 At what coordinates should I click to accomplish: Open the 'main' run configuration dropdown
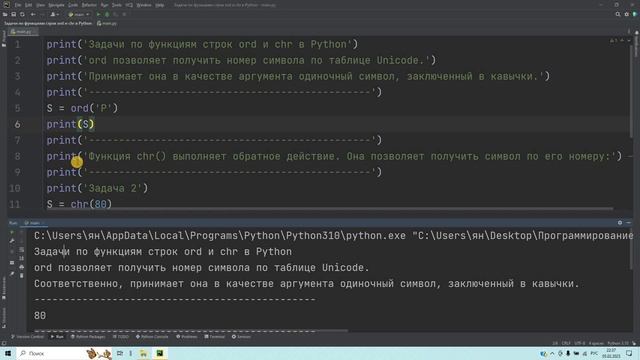(x=79, y=14)
